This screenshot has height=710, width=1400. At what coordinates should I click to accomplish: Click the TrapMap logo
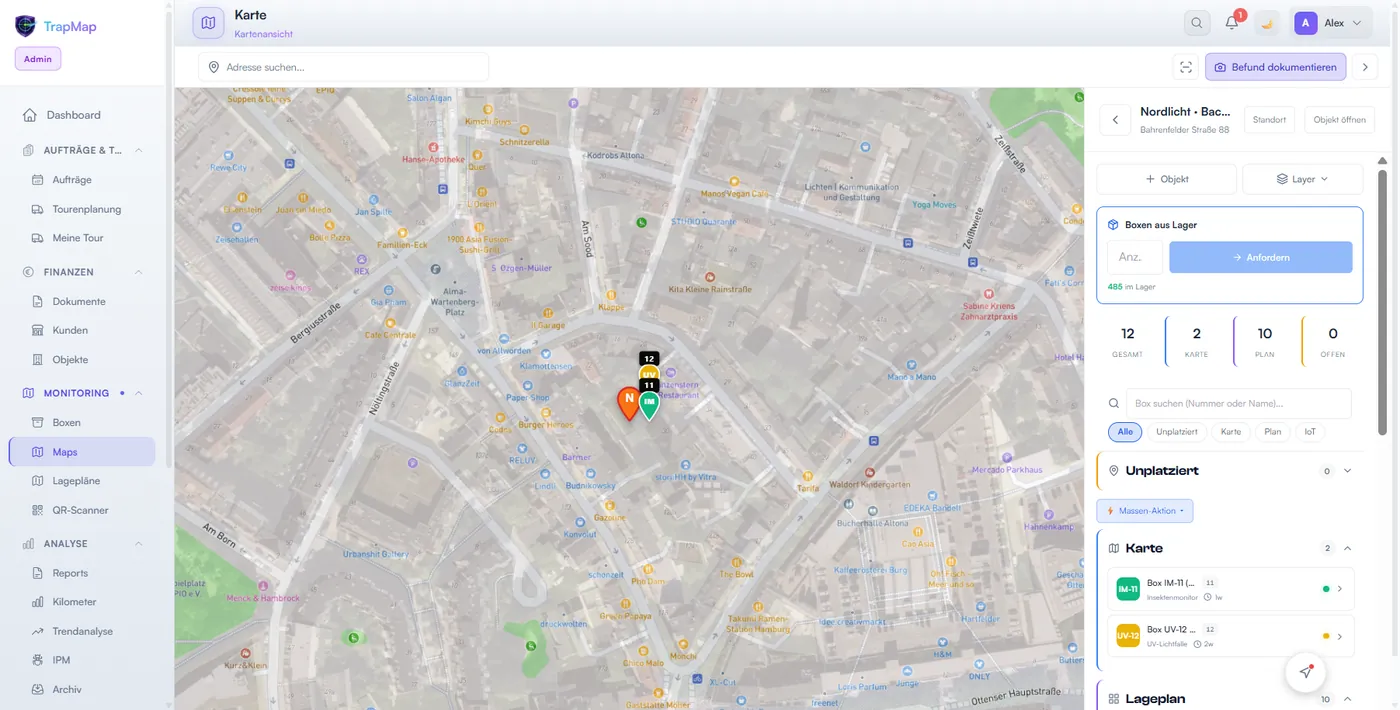pyautogui.click(x=56, y=26)
